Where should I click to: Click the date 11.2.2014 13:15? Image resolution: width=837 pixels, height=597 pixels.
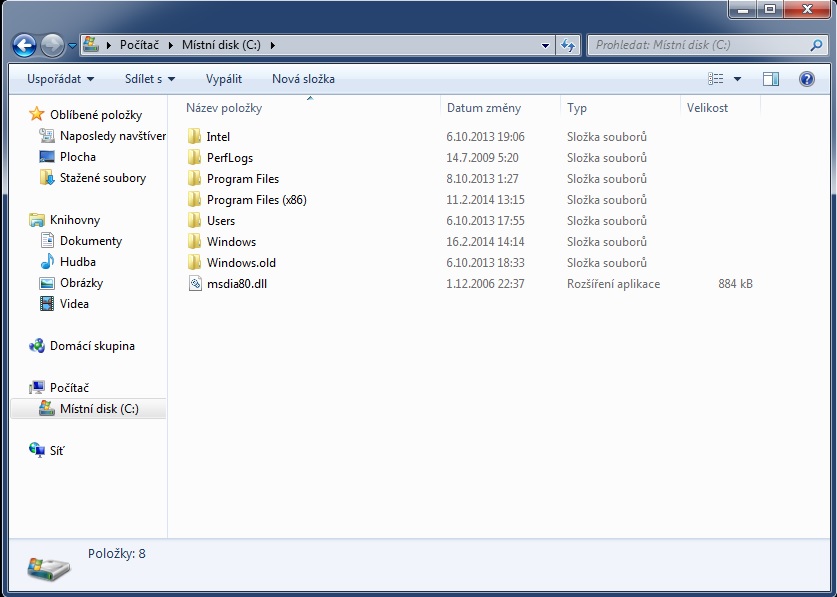click(x=485, y=200)
